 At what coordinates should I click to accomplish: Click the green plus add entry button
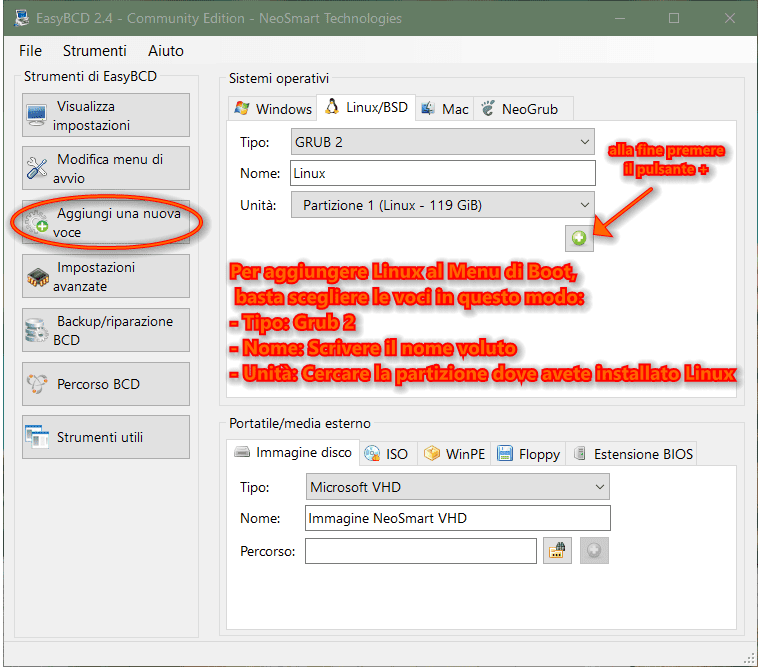(579, 238)
